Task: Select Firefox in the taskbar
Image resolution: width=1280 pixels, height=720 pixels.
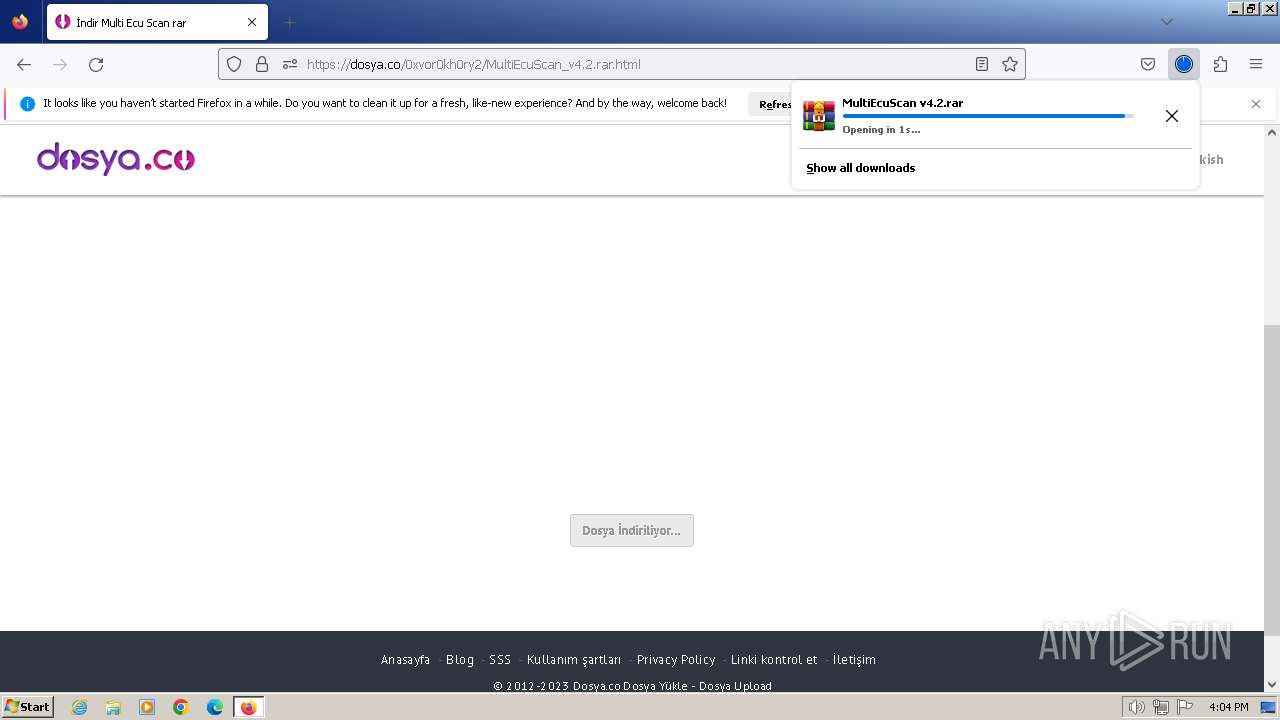Action: [x=248, y=707]
